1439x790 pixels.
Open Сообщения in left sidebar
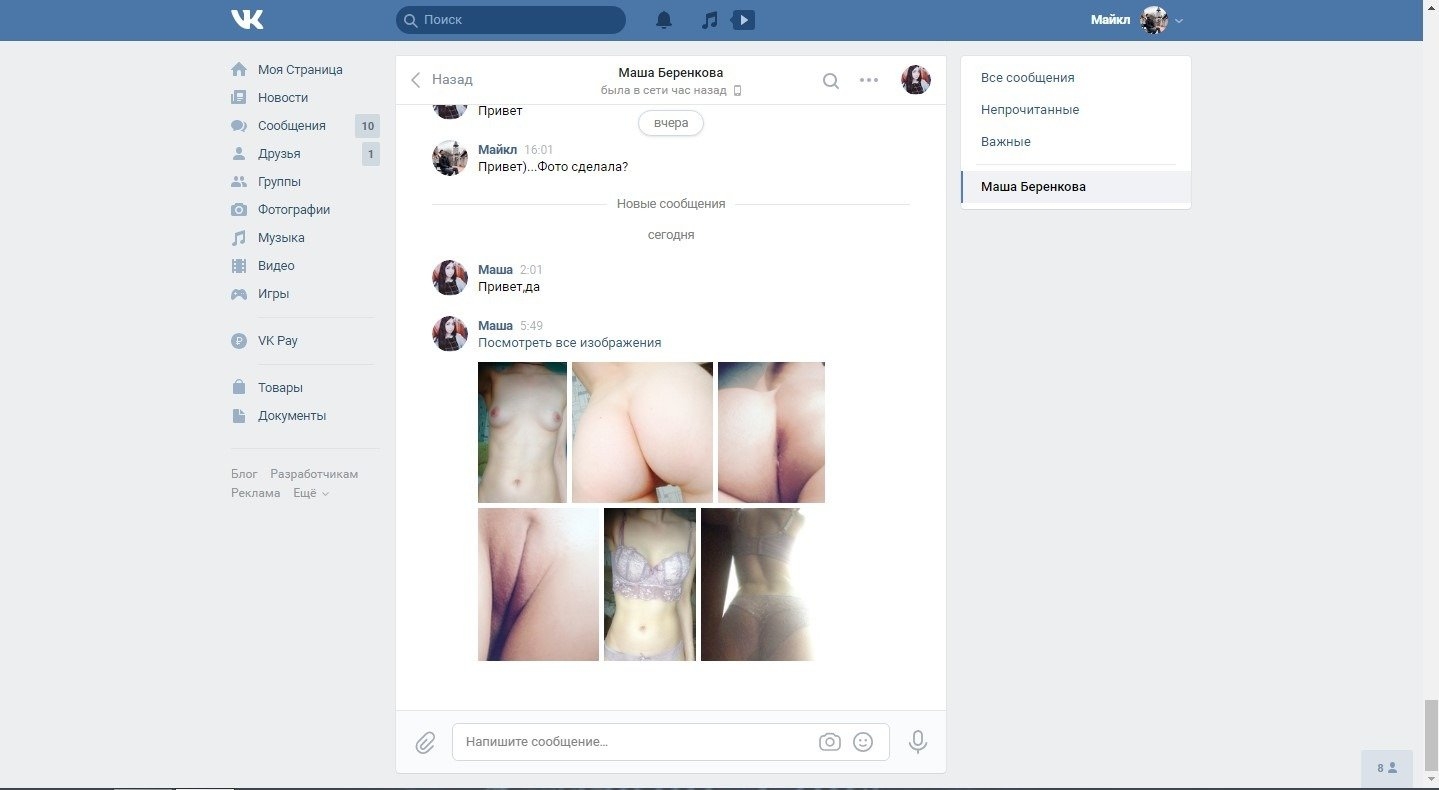pyautogui.click(x=291, y=126)
